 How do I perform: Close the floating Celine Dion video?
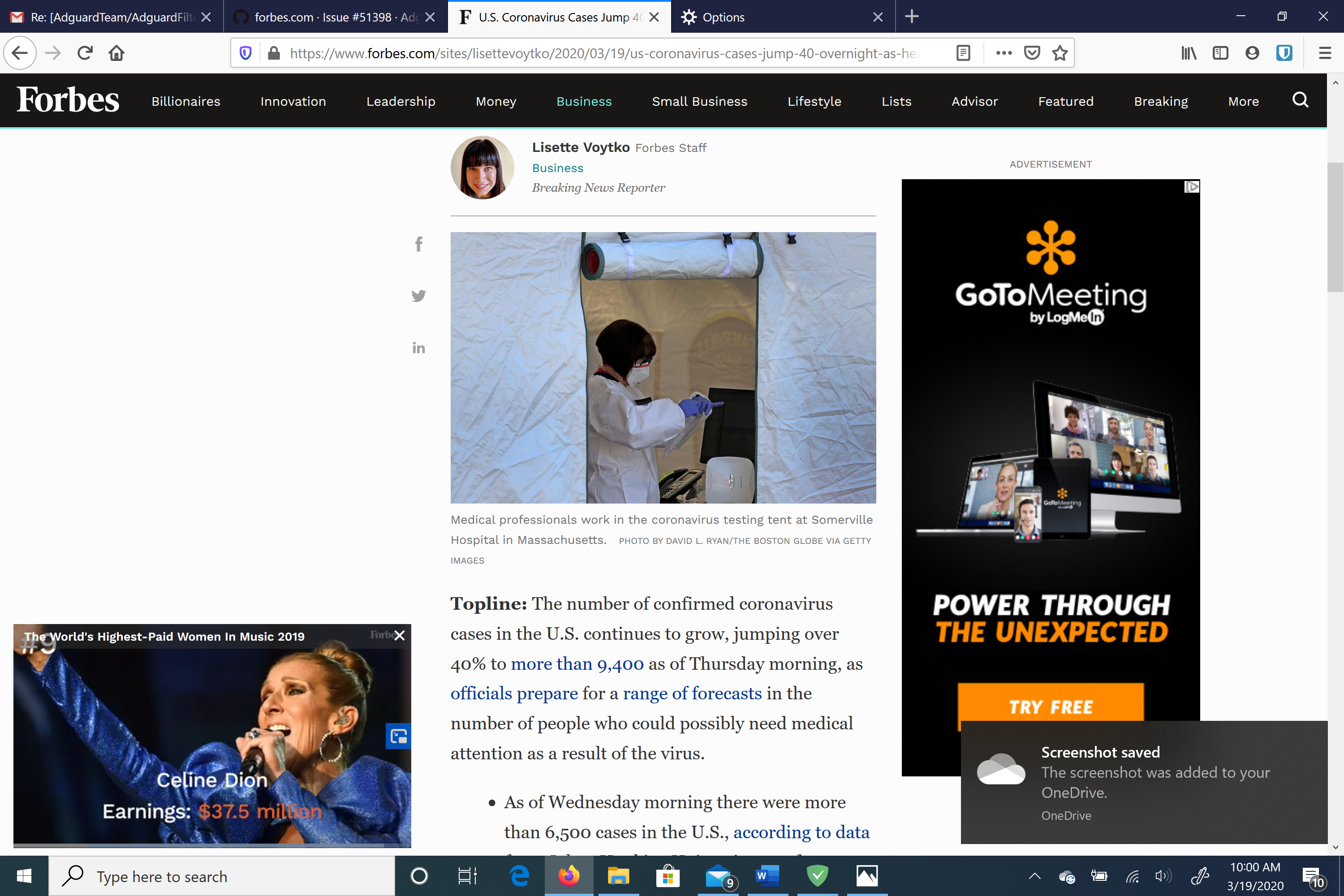coord(400,635)
